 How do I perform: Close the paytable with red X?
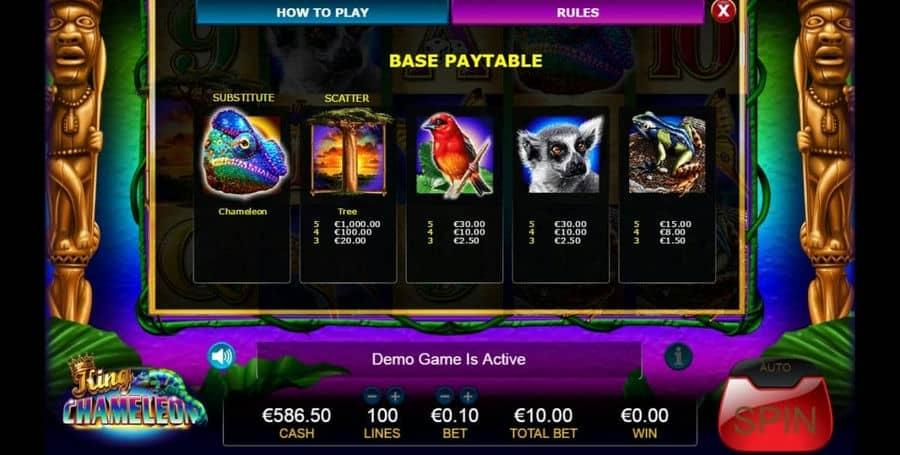coord(723,11)
